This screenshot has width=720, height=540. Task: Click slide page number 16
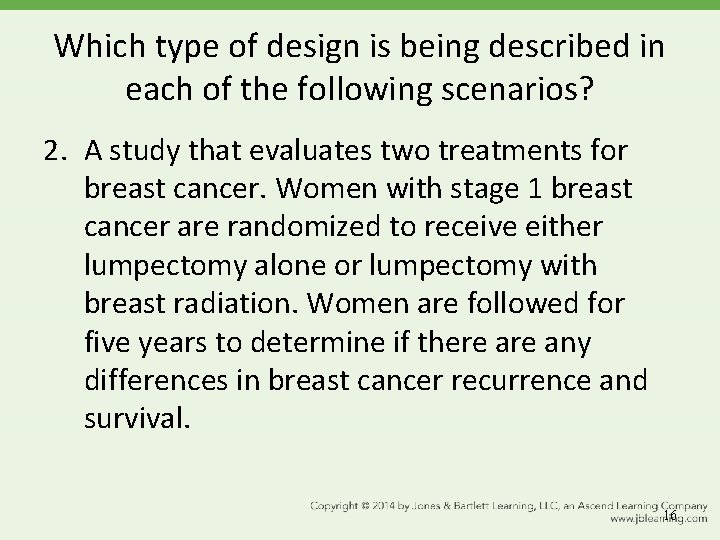click(670, 515)
